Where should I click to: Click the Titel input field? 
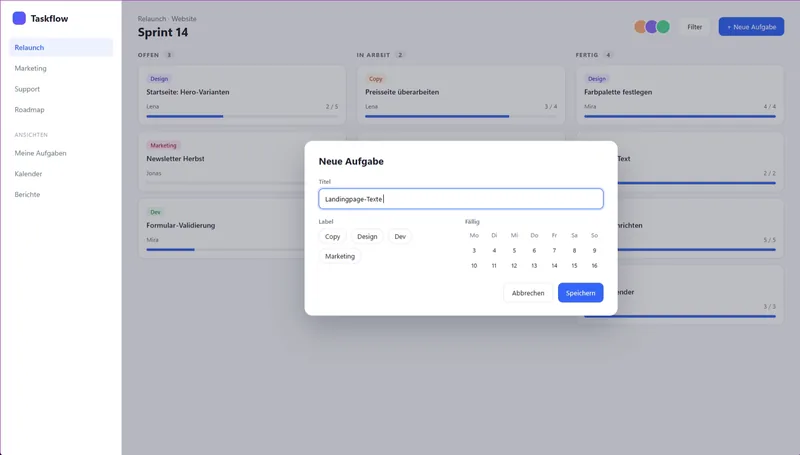(461, 199)
